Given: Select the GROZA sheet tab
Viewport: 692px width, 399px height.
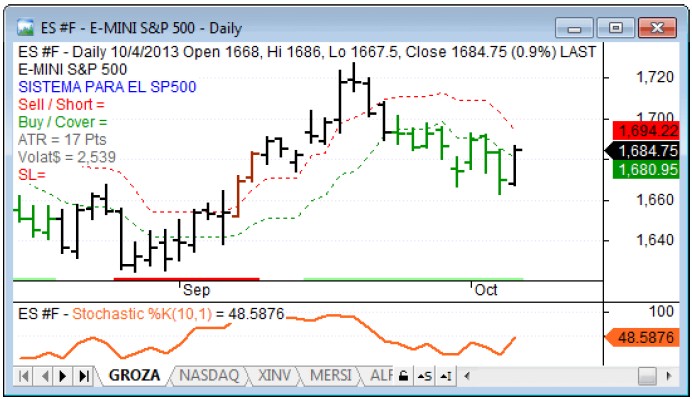Looking at the screenshot, I should tap(134, 376).
